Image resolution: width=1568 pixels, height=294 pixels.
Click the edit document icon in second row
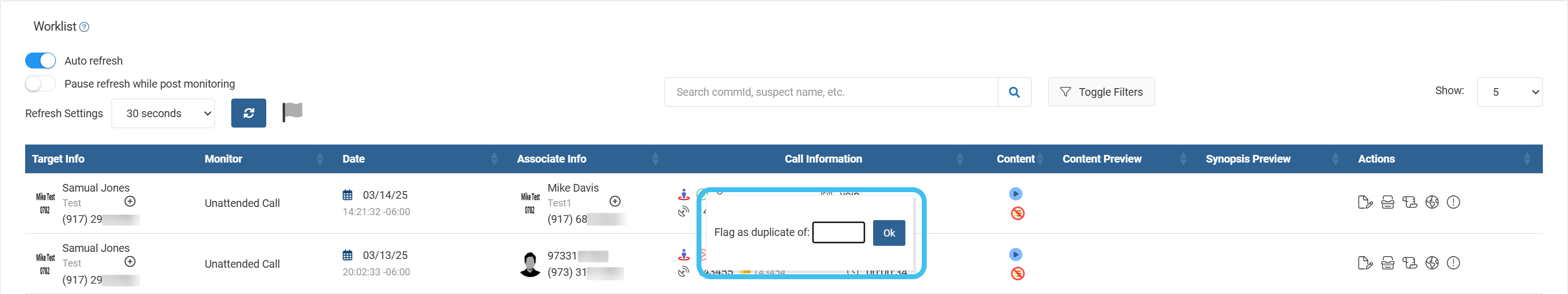click(1365, 263)
